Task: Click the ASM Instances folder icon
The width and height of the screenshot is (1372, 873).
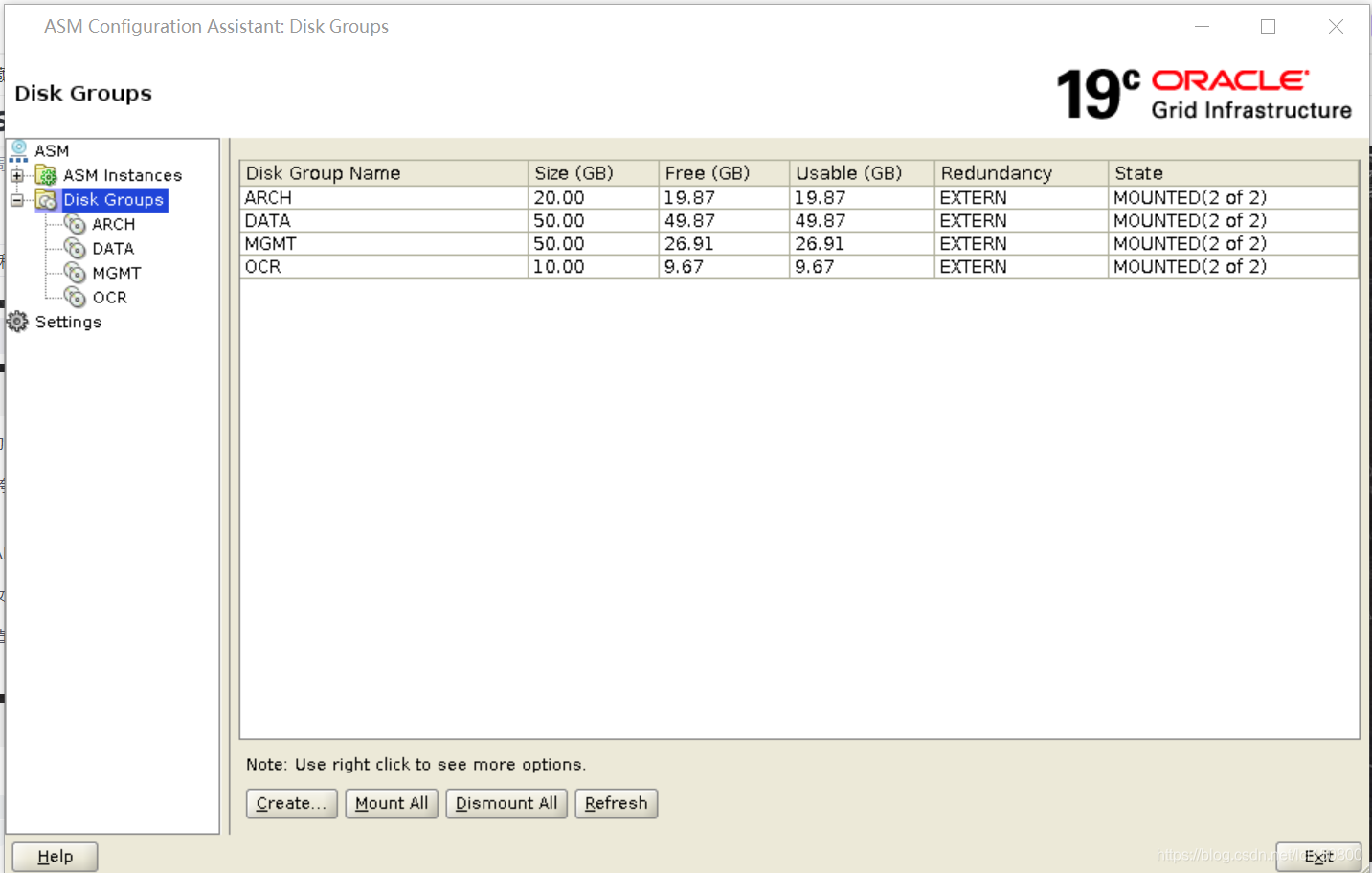Action: (x=47, y=175)
